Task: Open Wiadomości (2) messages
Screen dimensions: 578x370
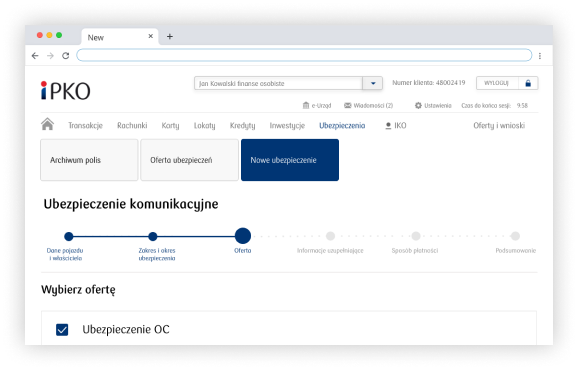Action: [368, 105]
